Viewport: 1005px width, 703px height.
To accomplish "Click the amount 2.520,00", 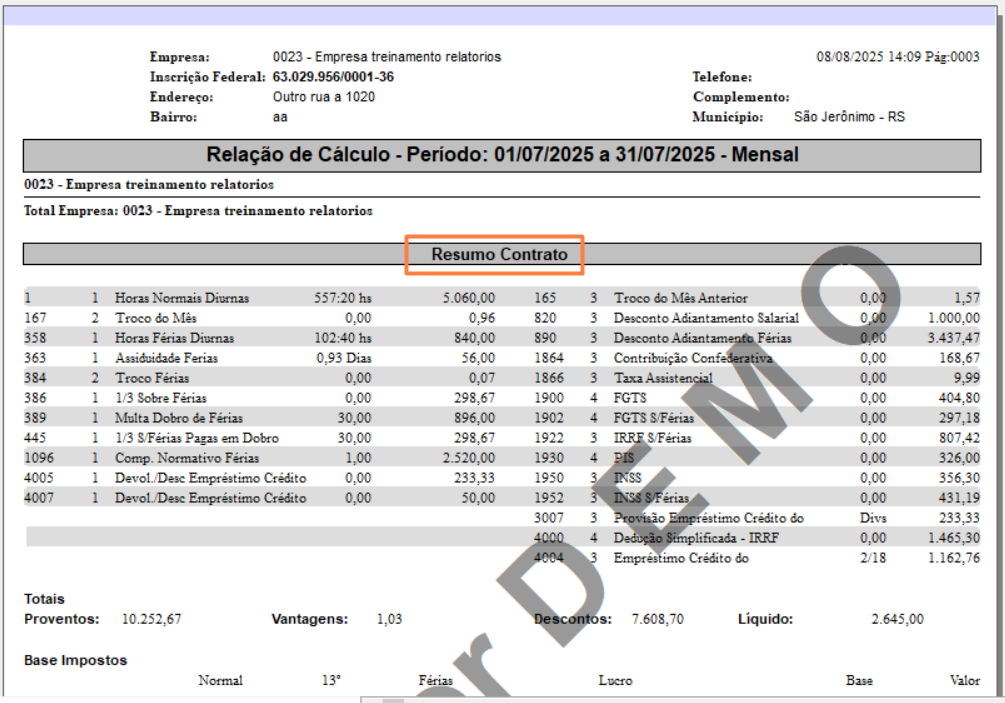I will (469, 458).
